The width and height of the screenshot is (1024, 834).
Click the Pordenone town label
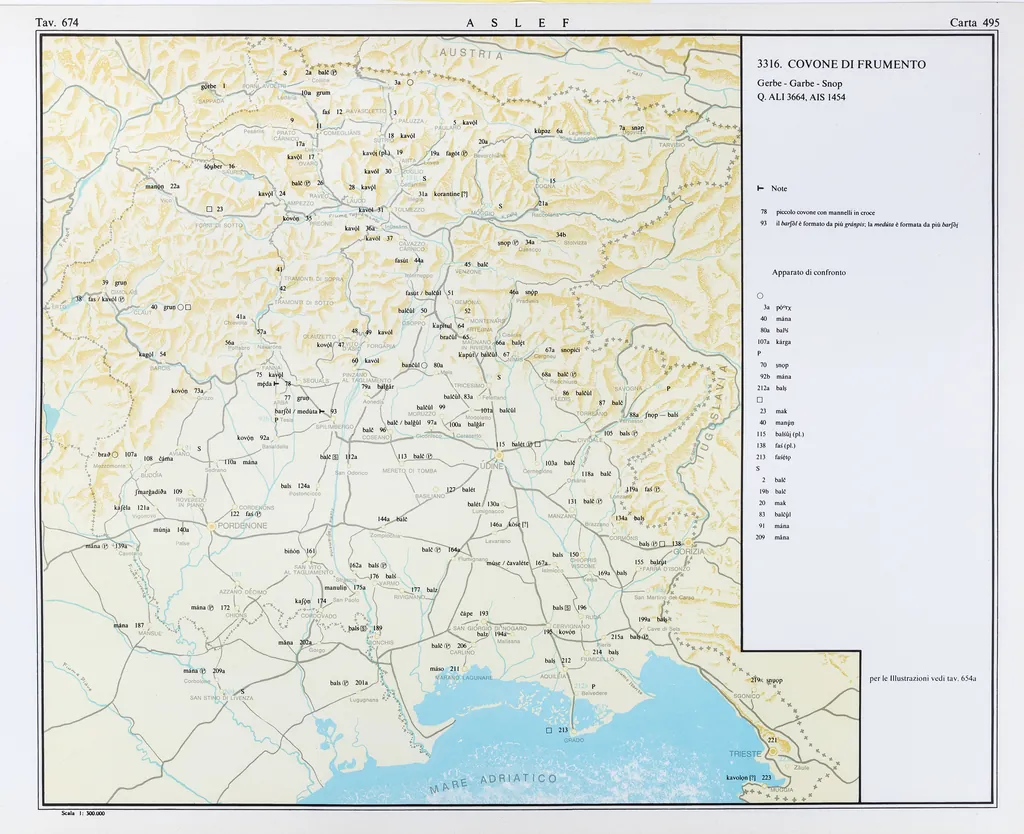[236, 525]
